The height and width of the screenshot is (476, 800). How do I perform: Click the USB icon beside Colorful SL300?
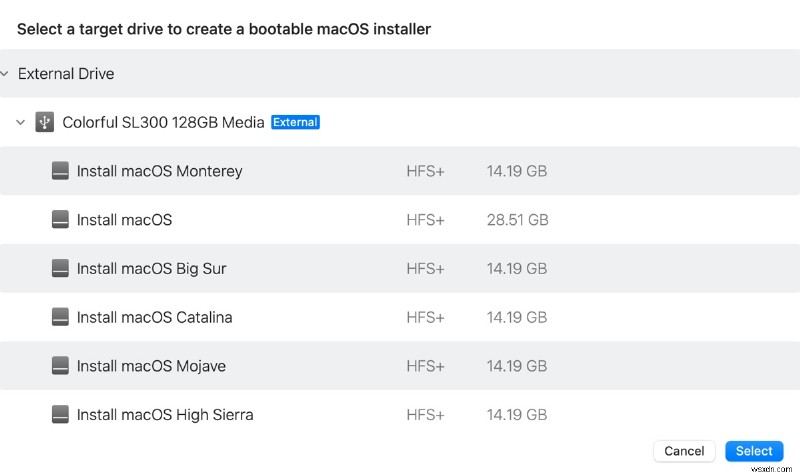(44, 122)
